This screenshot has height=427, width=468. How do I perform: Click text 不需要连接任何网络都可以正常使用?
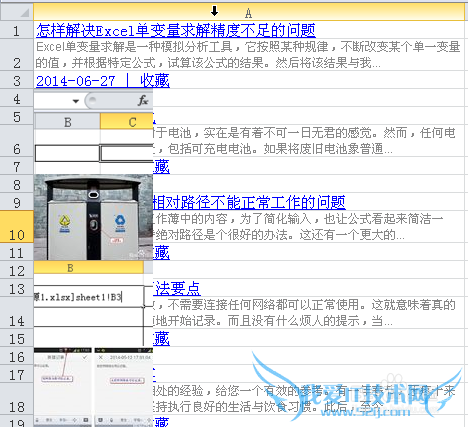[x=263, y=305]
